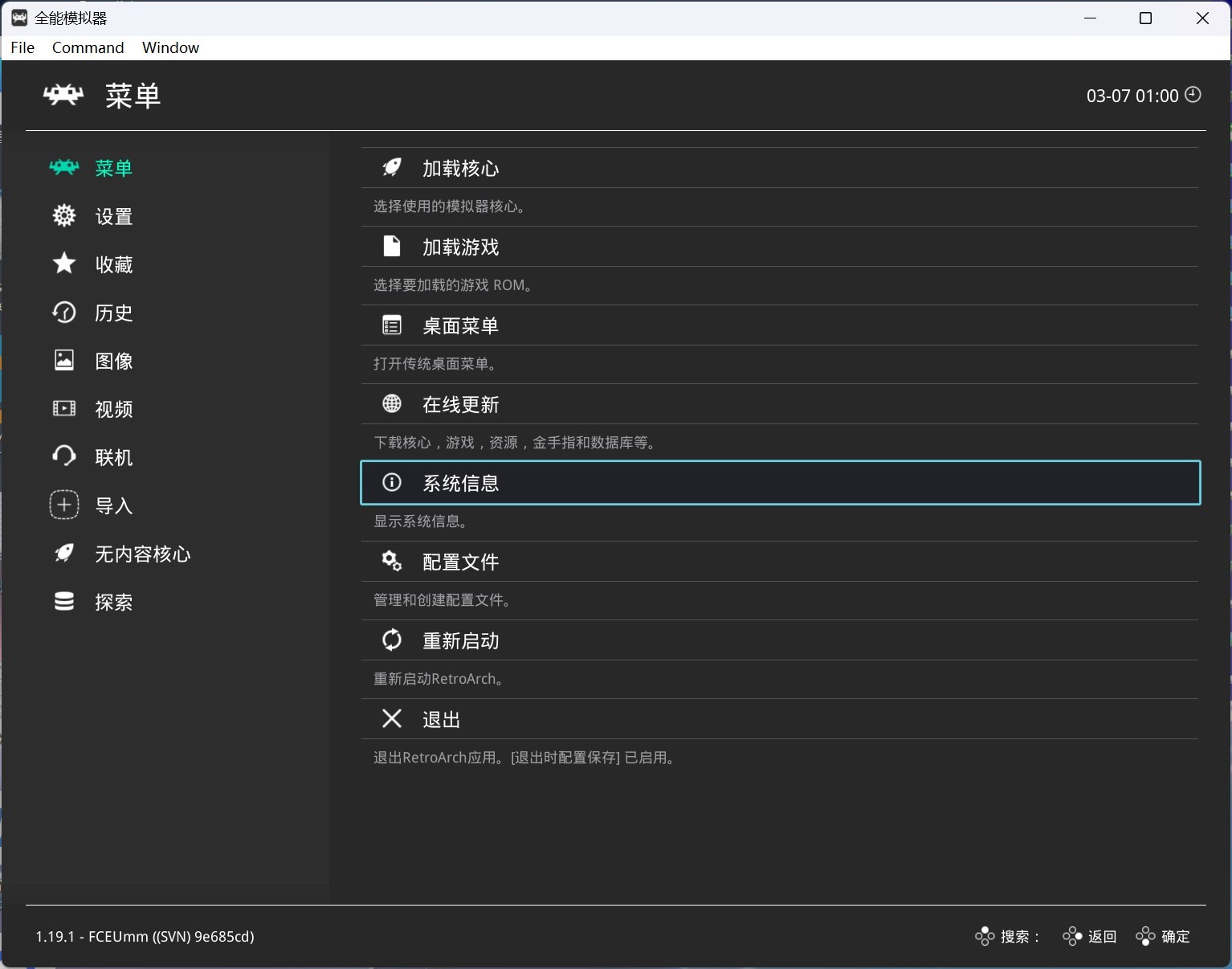1232x969 pixels.
Task: Open the File menu
Action: 22,47
